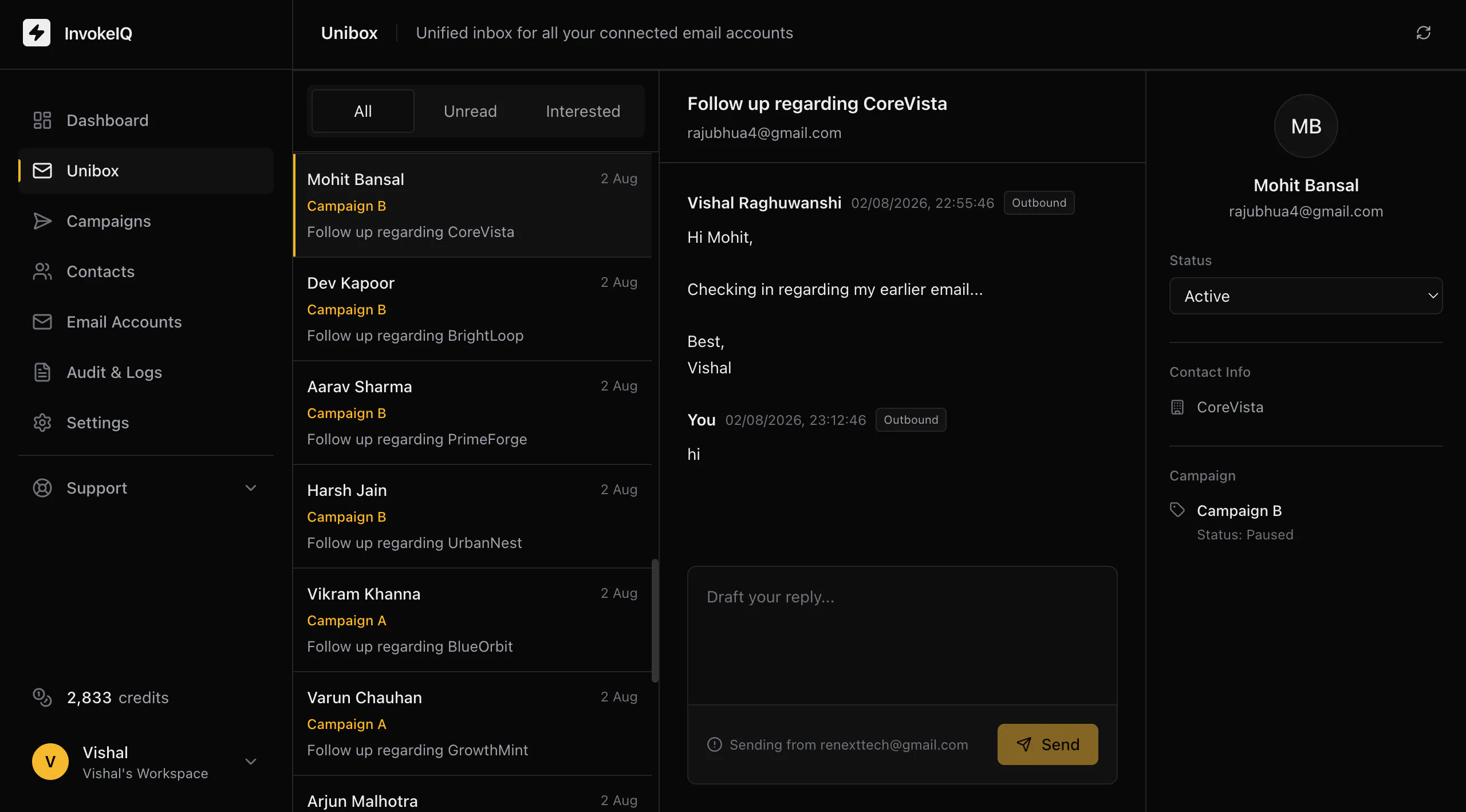Click the building icon next to CoreVista
This screenshot has height=812, width=1466.
pos(1177,407)
